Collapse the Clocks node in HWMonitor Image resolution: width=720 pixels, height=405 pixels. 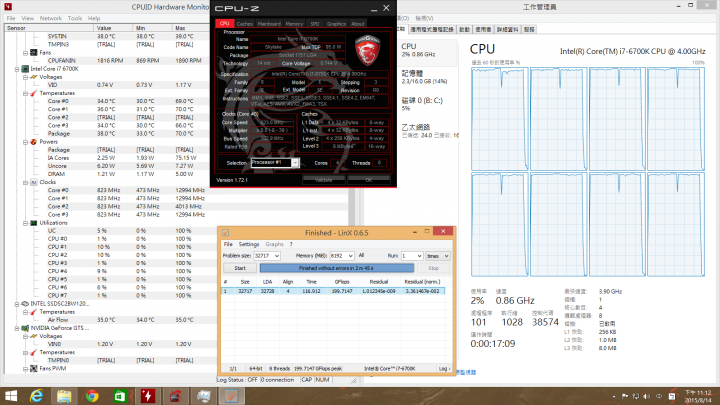25,182
